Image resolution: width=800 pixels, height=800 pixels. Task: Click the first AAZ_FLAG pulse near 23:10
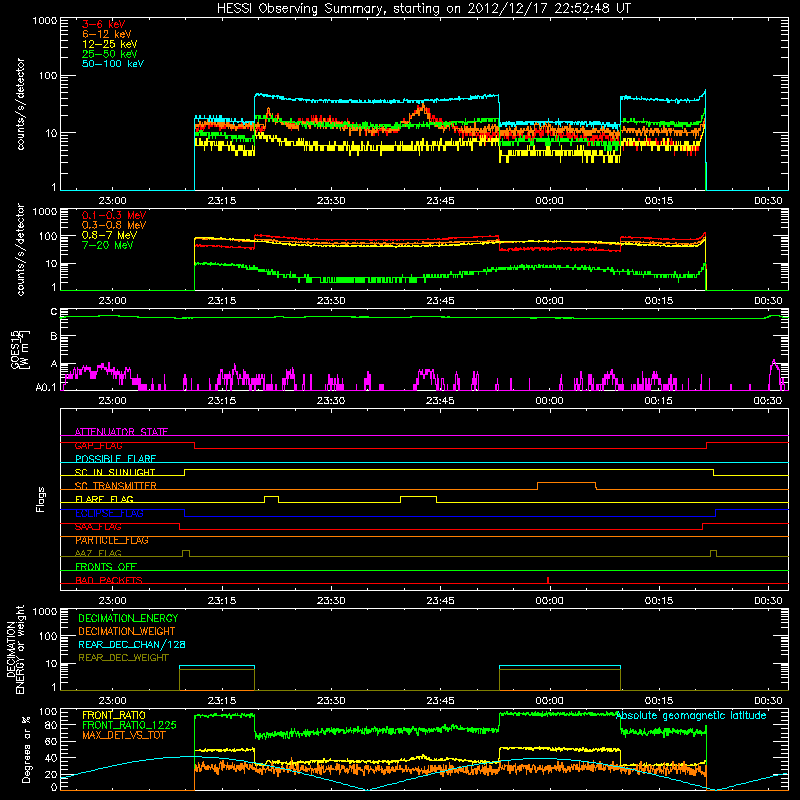186,553
